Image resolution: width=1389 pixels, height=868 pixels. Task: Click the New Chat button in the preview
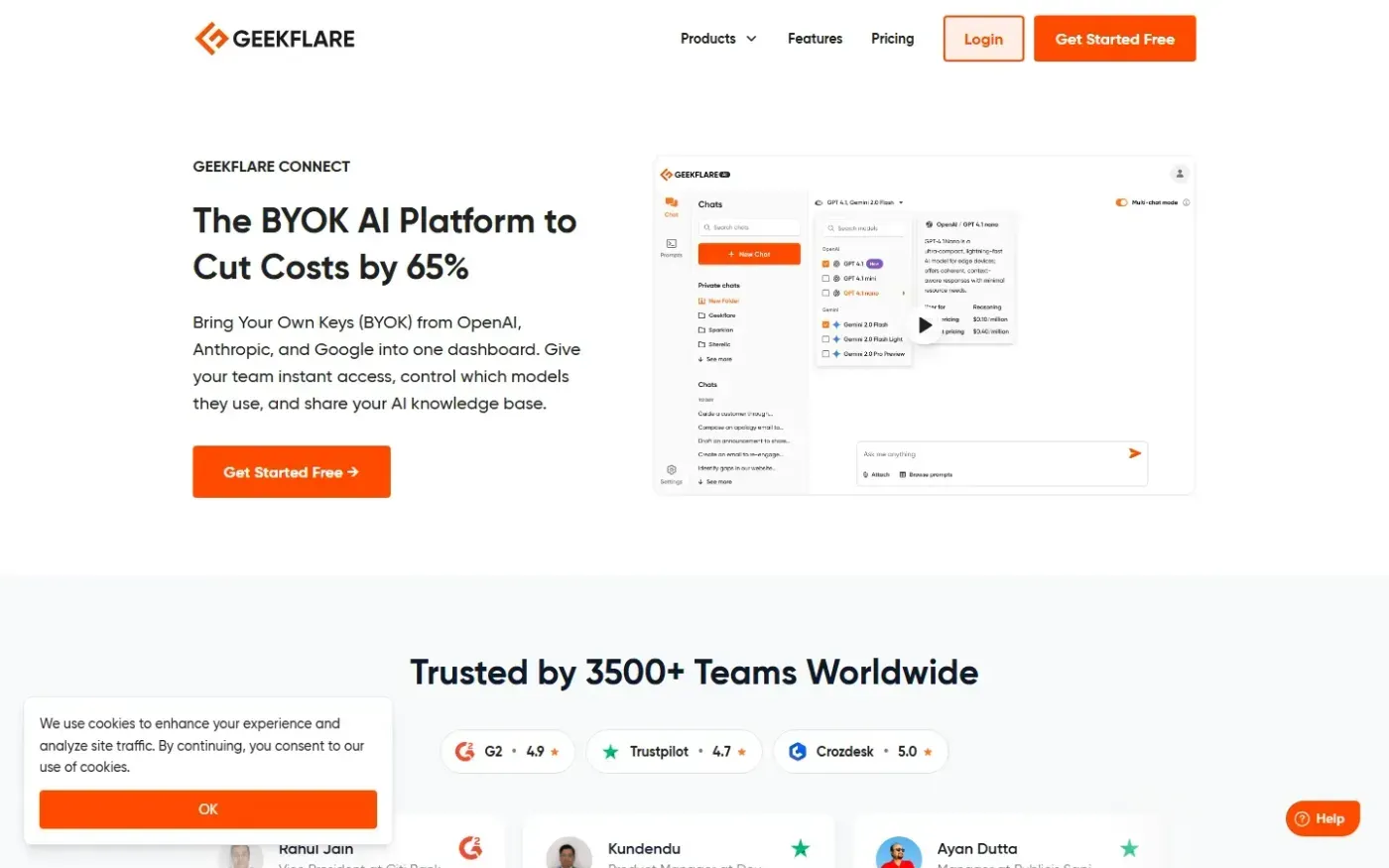tap(749, 255)
